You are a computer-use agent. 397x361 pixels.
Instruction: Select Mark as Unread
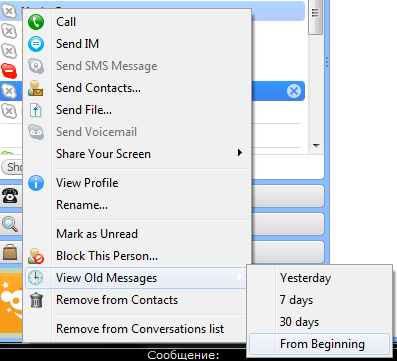(137, 234)
